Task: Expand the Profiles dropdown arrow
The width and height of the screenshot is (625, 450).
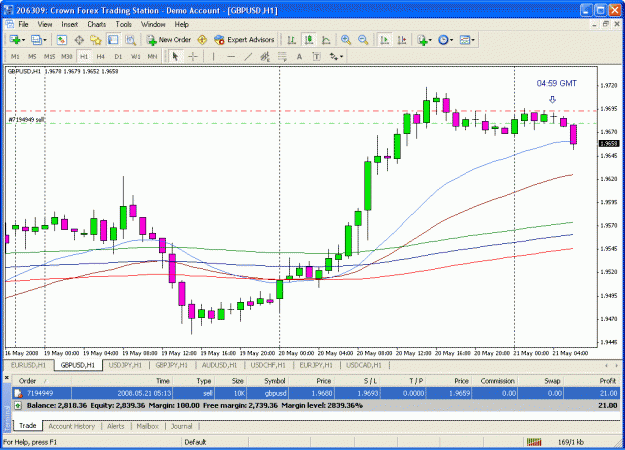Action: (x=45, y=40)
